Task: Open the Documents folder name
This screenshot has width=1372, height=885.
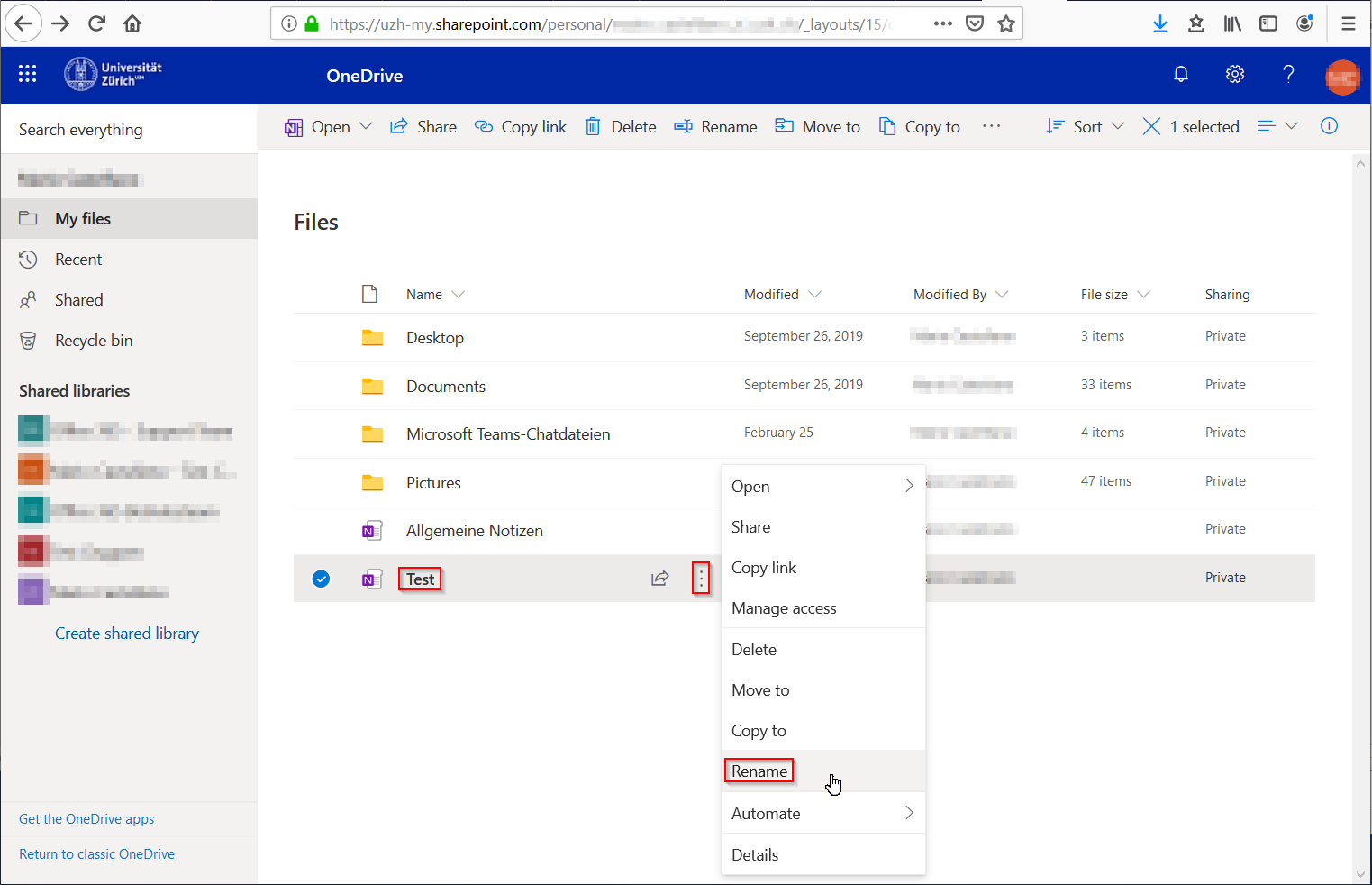Action: coord(446,387)
